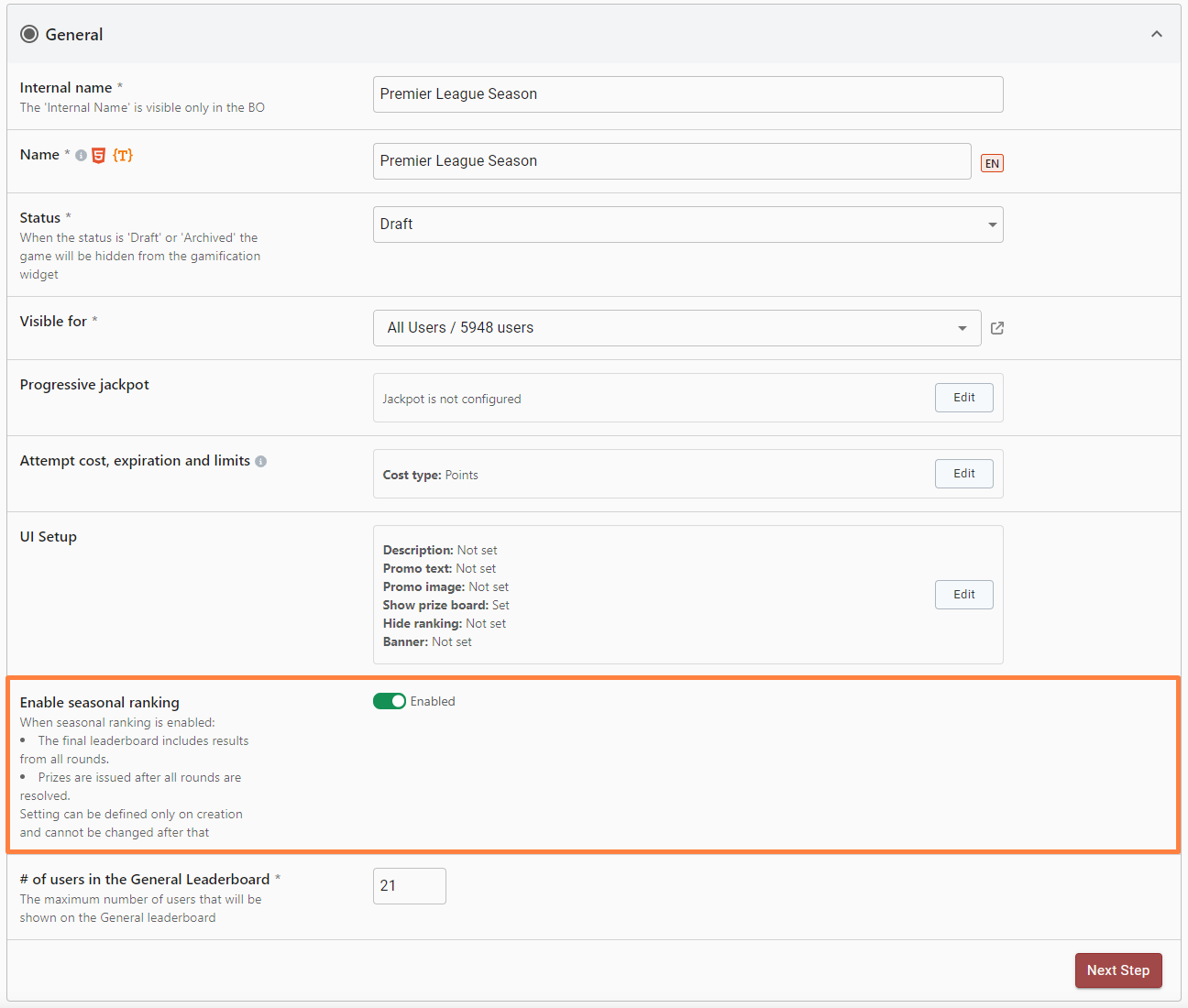Click info icon next to Attempt cost label
Image resolution: width=1188 pixels, height=1008 pixels.
pyautogui.click(x=261, y=462)
